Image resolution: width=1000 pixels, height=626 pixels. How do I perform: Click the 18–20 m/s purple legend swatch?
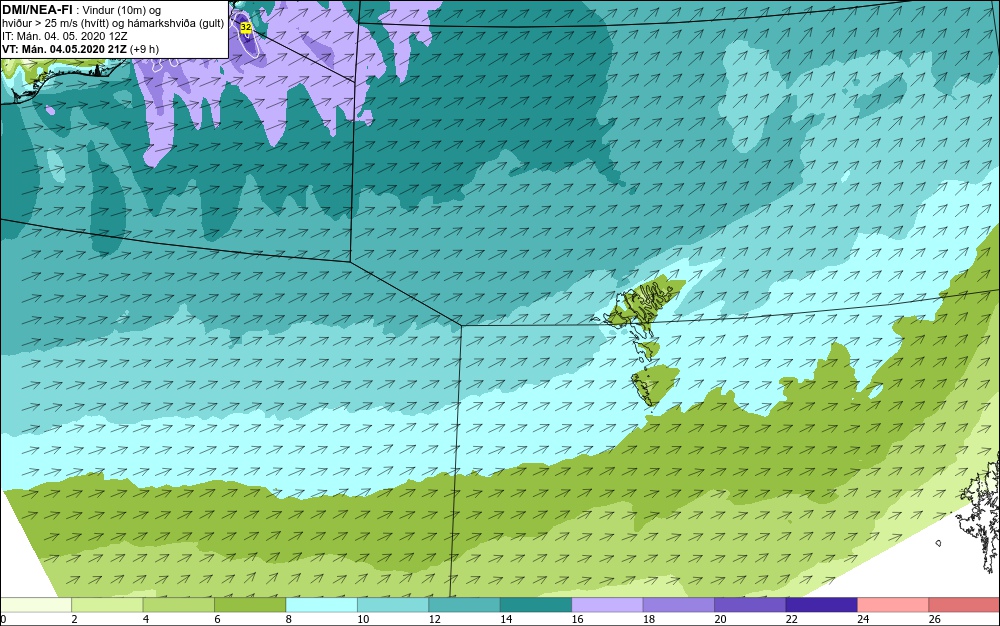679,605
